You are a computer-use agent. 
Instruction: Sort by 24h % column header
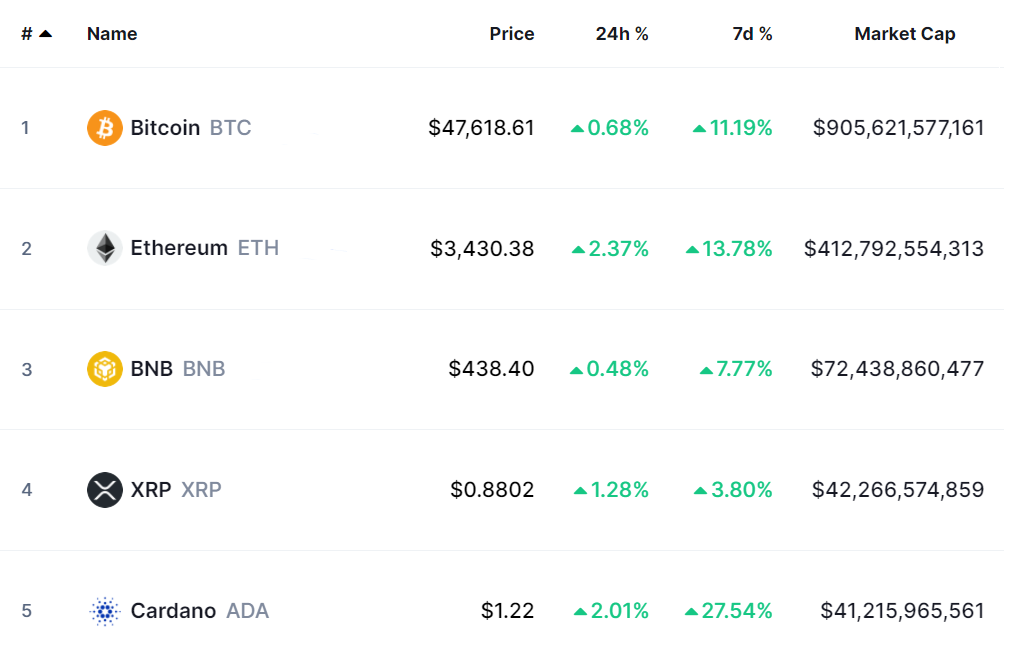(x=622, y=34)
